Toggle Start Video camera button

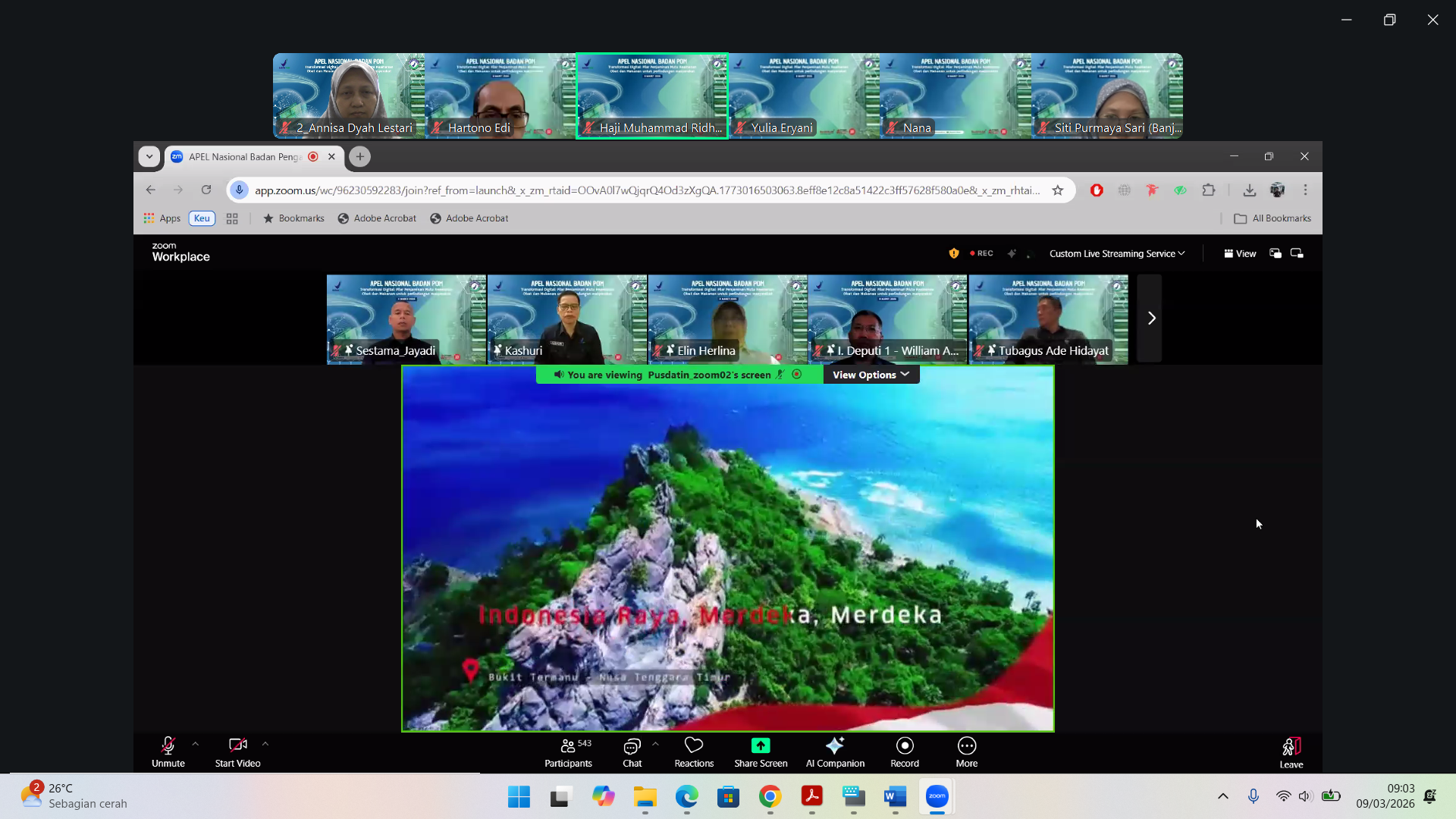pos(237,746)
